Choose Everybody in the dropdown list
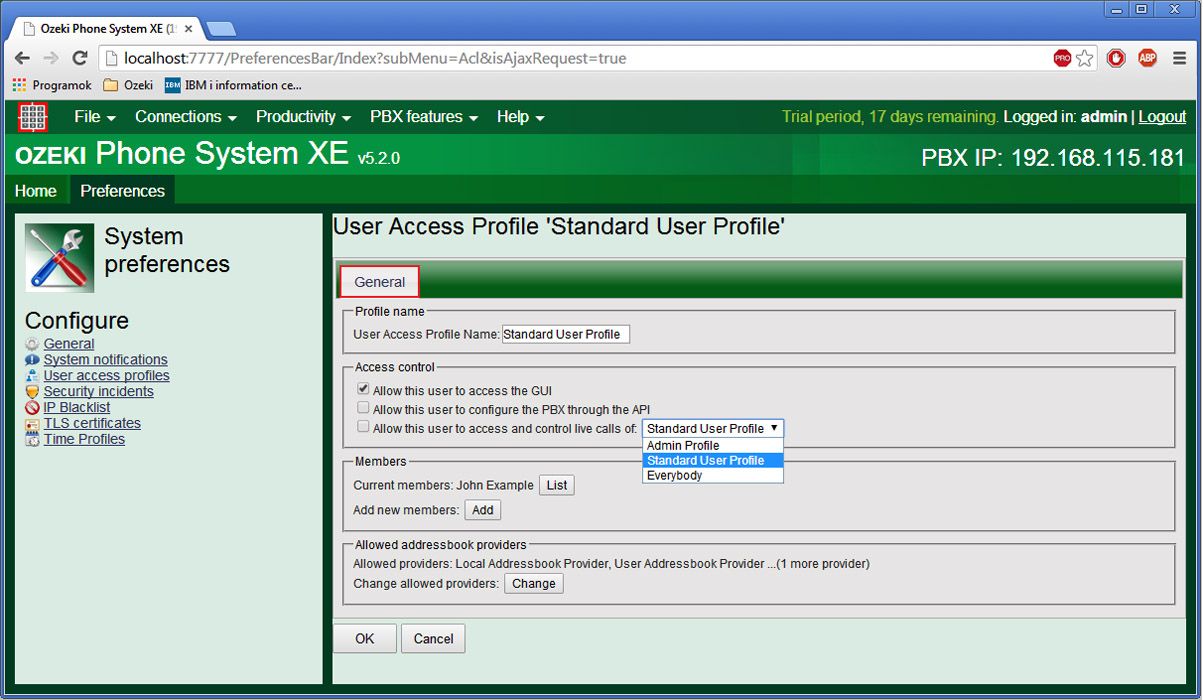 (713, 475)
